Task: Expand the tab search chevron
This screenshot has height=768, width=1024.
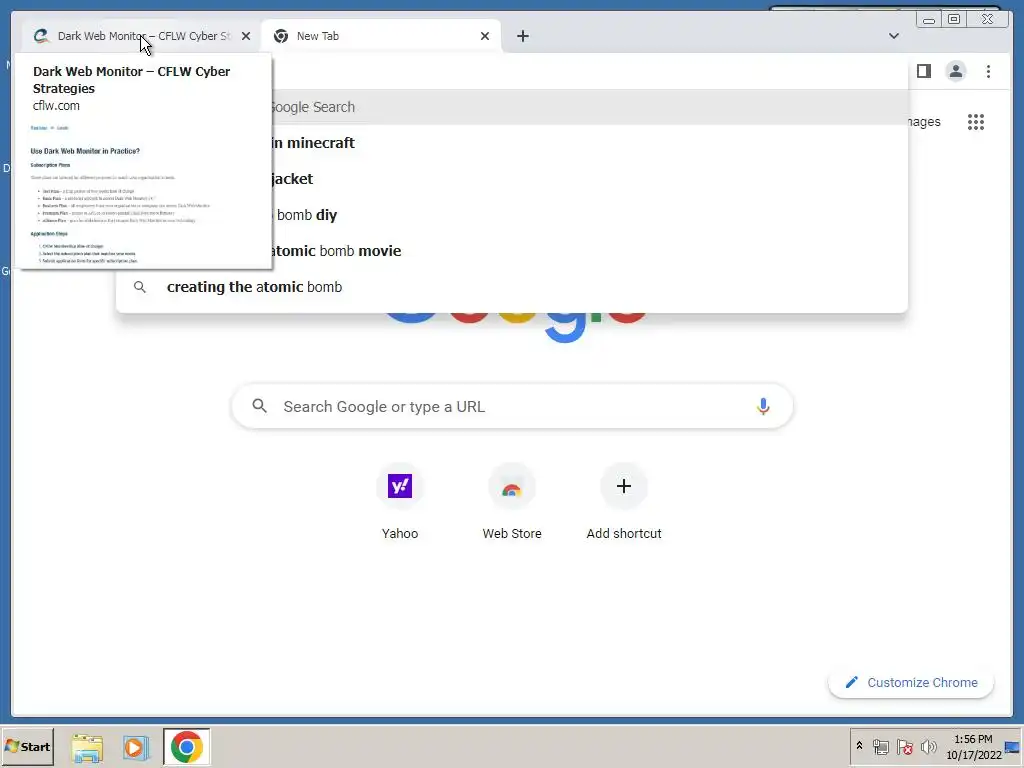Action: (x=893, y=36)
